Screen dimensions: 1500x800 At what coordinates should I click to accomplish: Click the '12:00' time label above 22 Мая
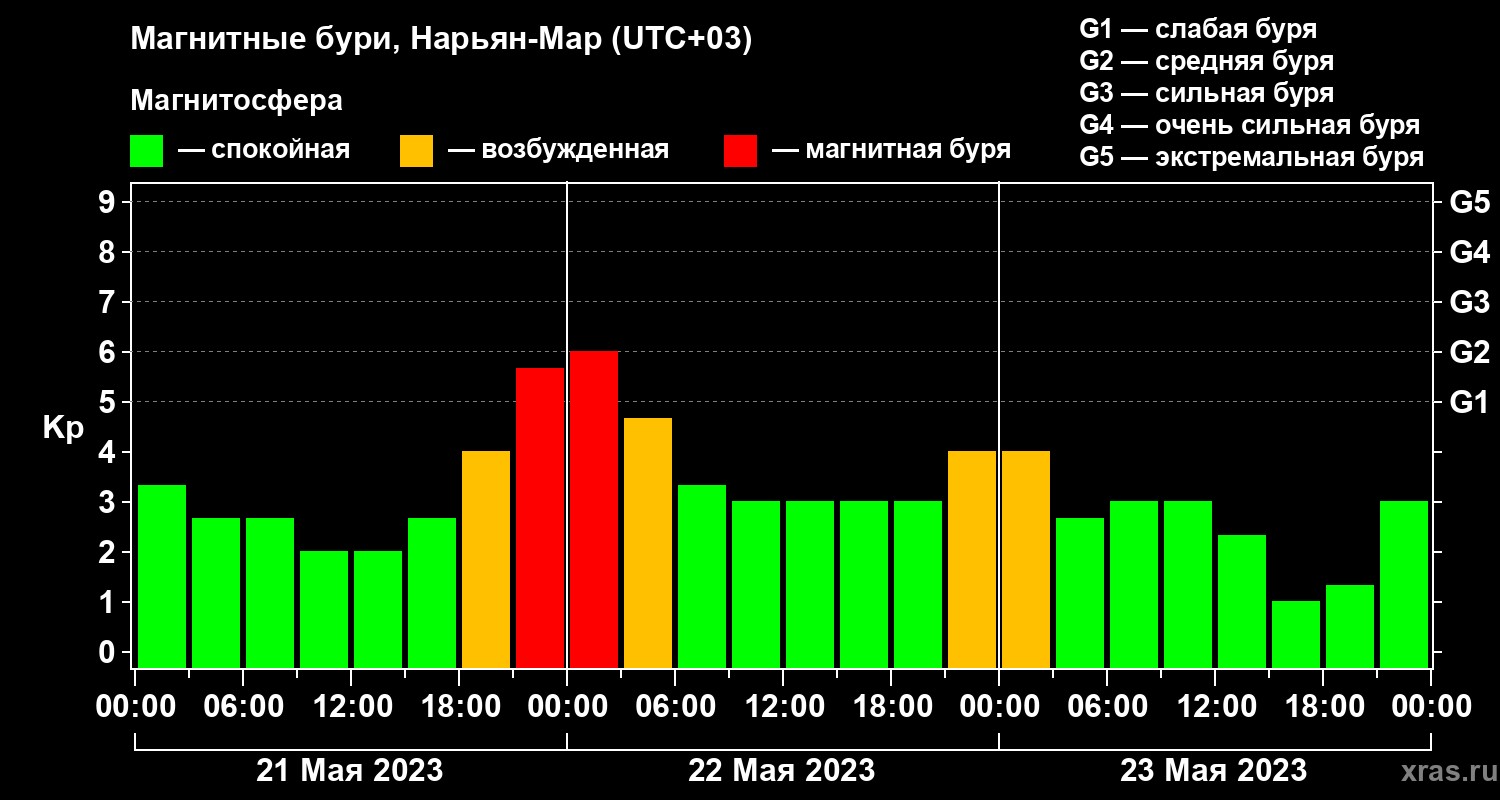pos(783,707)
